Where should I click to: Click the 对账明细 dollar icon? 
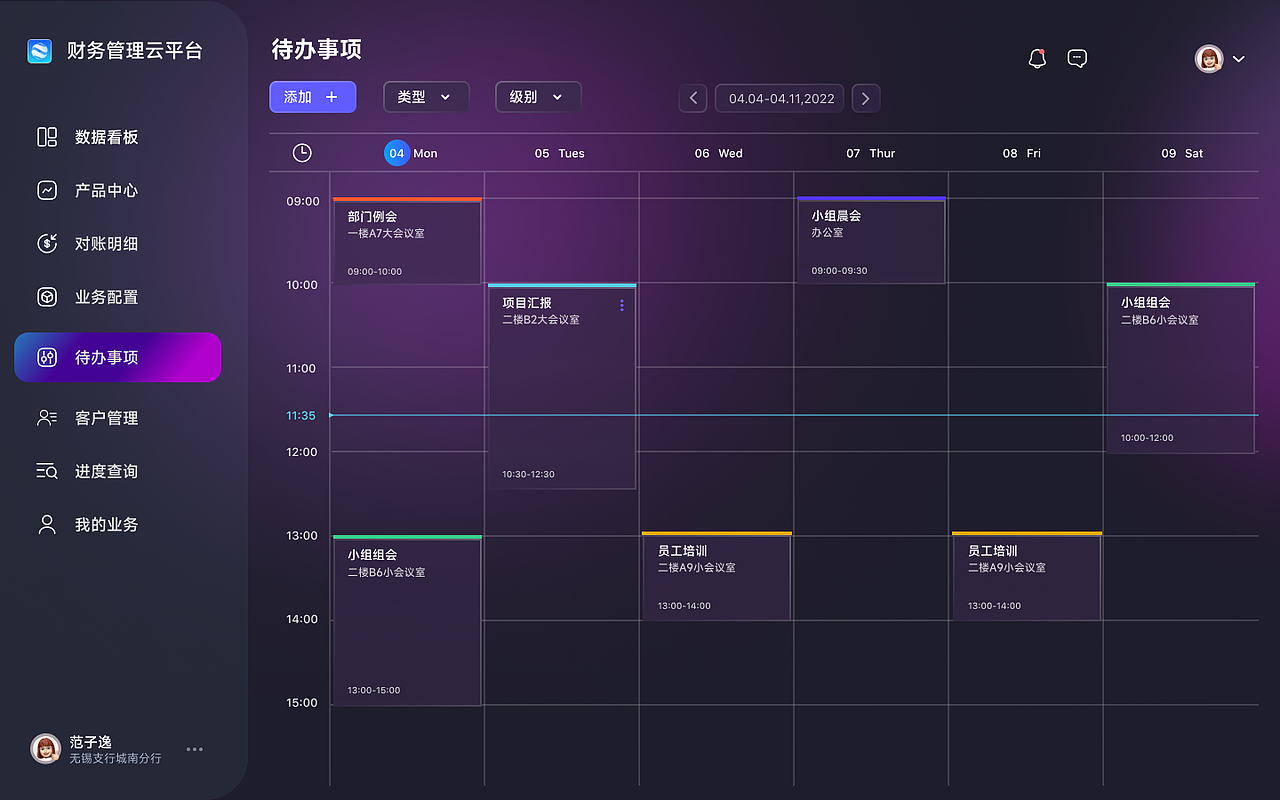tap(47, 243)
